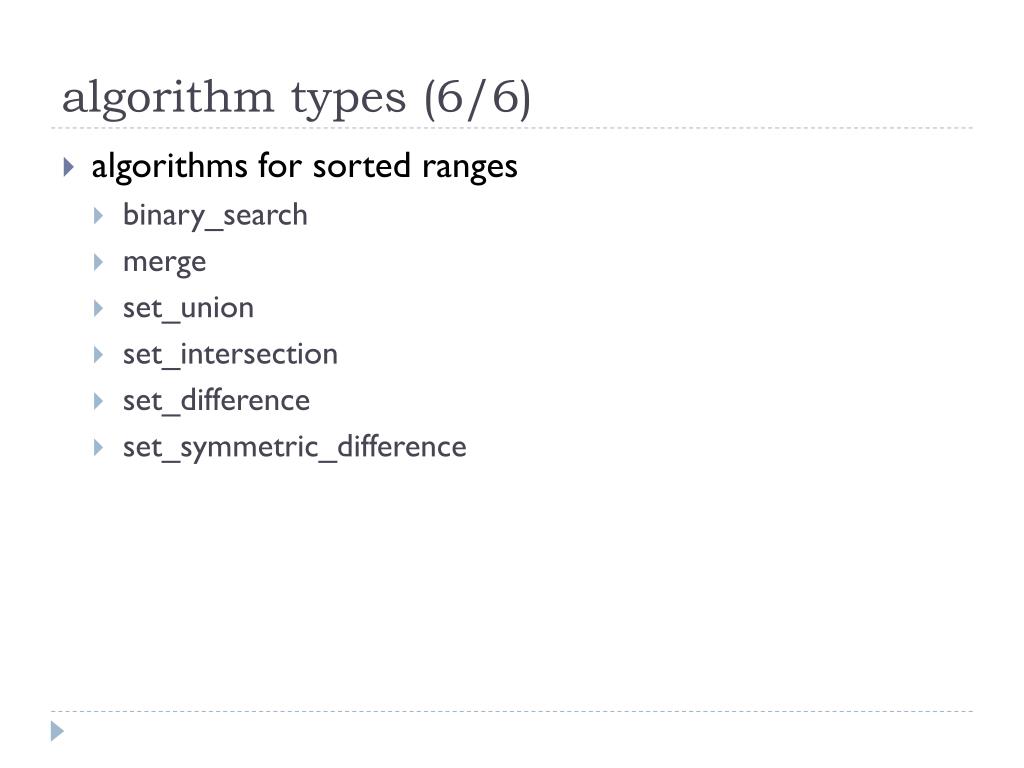Click the binary_search list item text
Image resolution: width=1024 pixels, height=768 pixels.
point(215,216)
